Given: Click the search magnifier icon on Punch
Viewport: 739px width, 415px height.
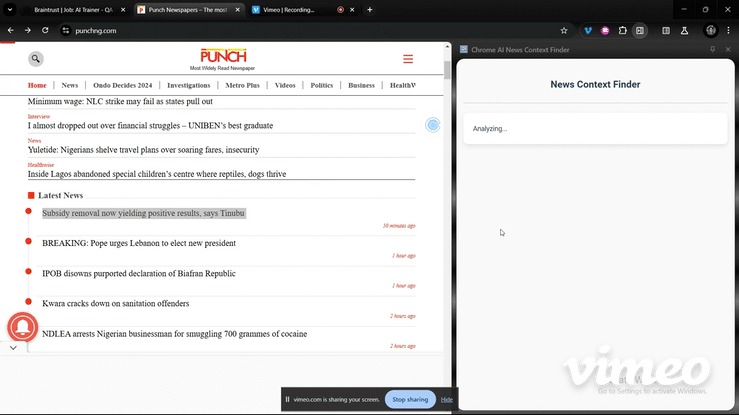Looking at the screenshot, I should click(35, 59).
